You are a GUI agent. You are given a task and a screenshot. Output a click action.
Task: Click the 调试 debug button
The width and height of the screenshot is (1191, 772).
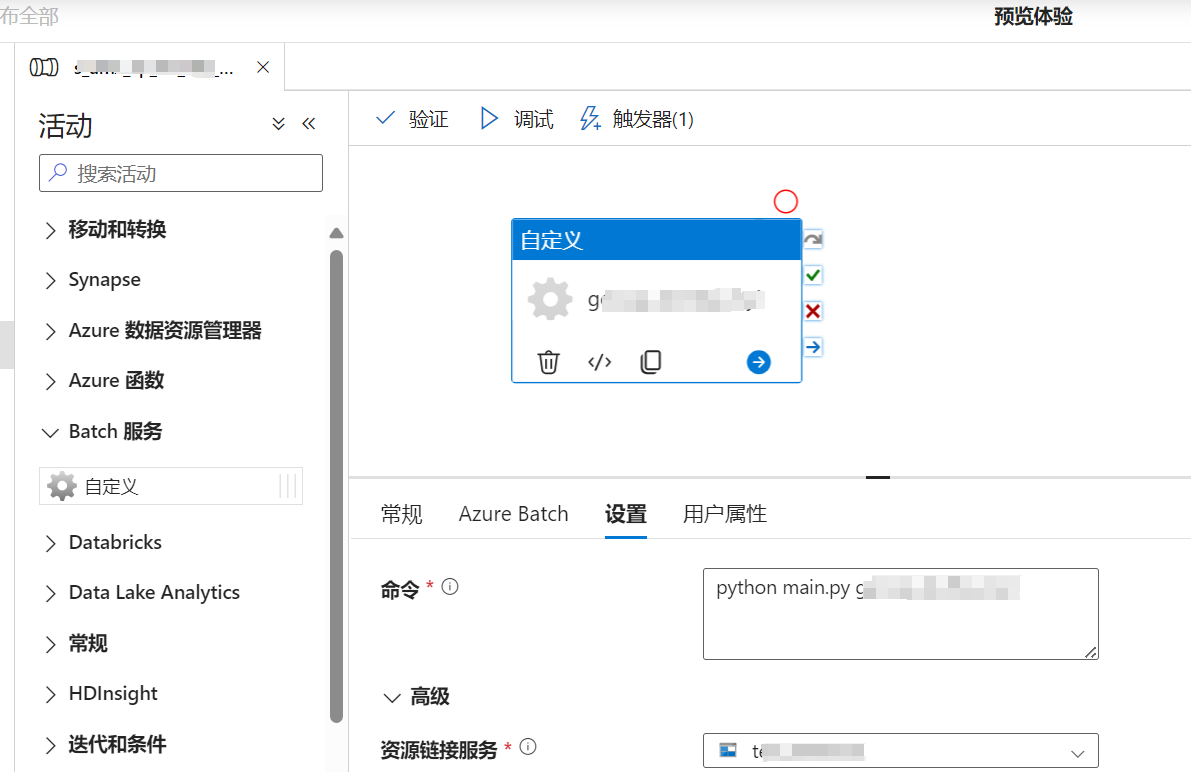coord(517,119)
